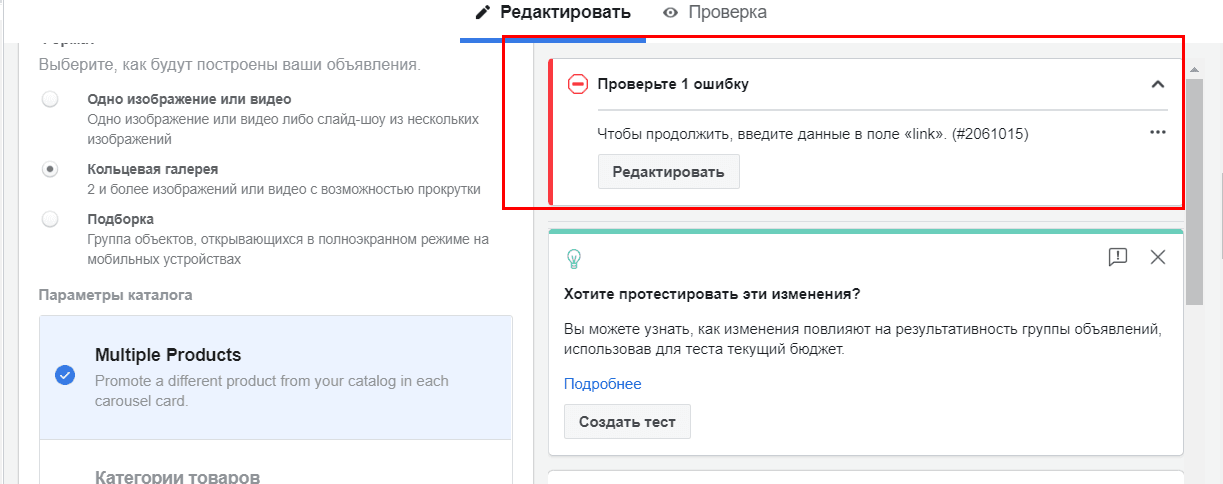Select the Multiple Products catalog option
This screenshot has height=484, width=1223.
coord(276,377)
